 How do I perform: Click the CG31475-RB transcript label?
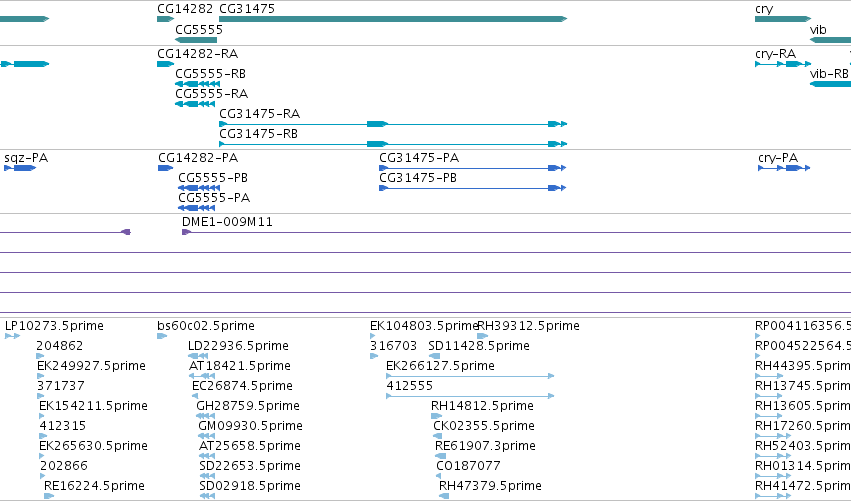coord(258,134)
